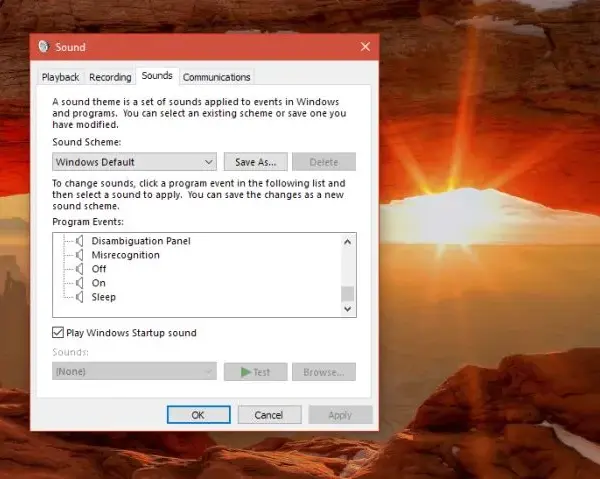This screenshot has height=479, width=600.
Task: Open the Communications tab
Action: [217, 77]
